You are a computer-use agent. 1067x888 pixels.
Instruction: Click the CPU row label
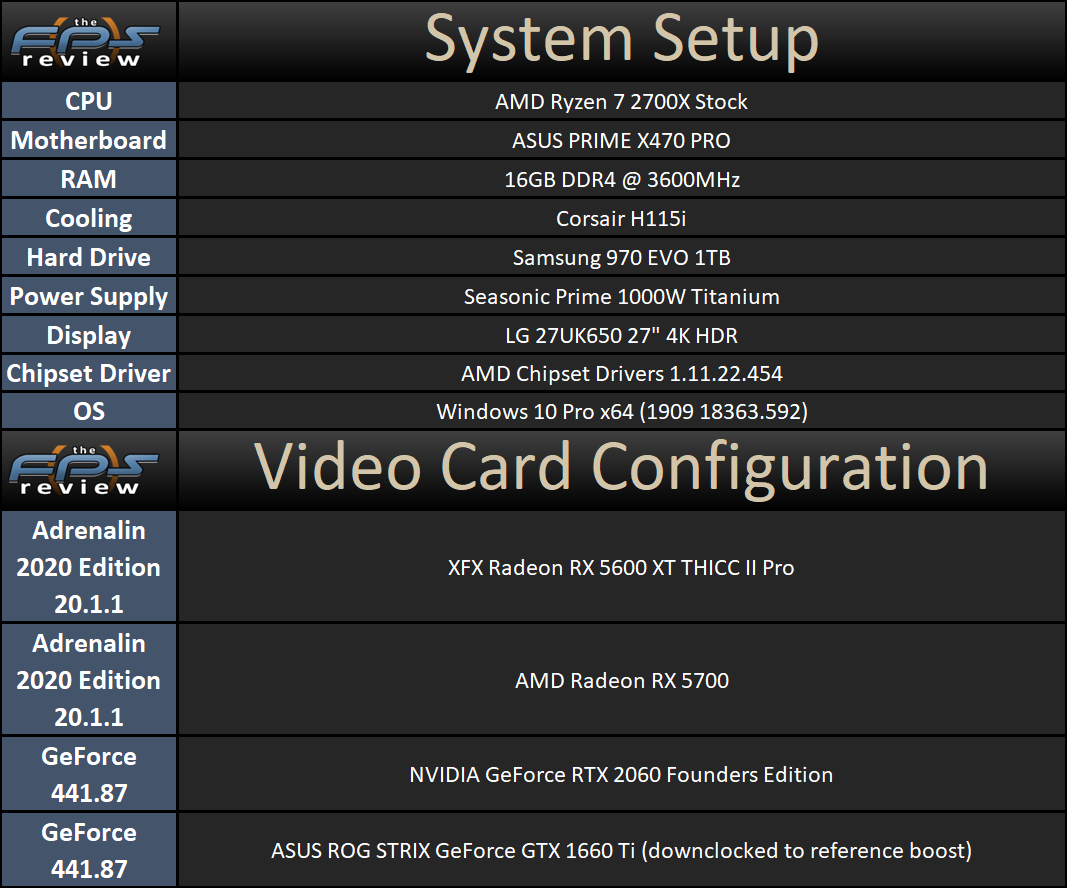(x=89, y=101)
